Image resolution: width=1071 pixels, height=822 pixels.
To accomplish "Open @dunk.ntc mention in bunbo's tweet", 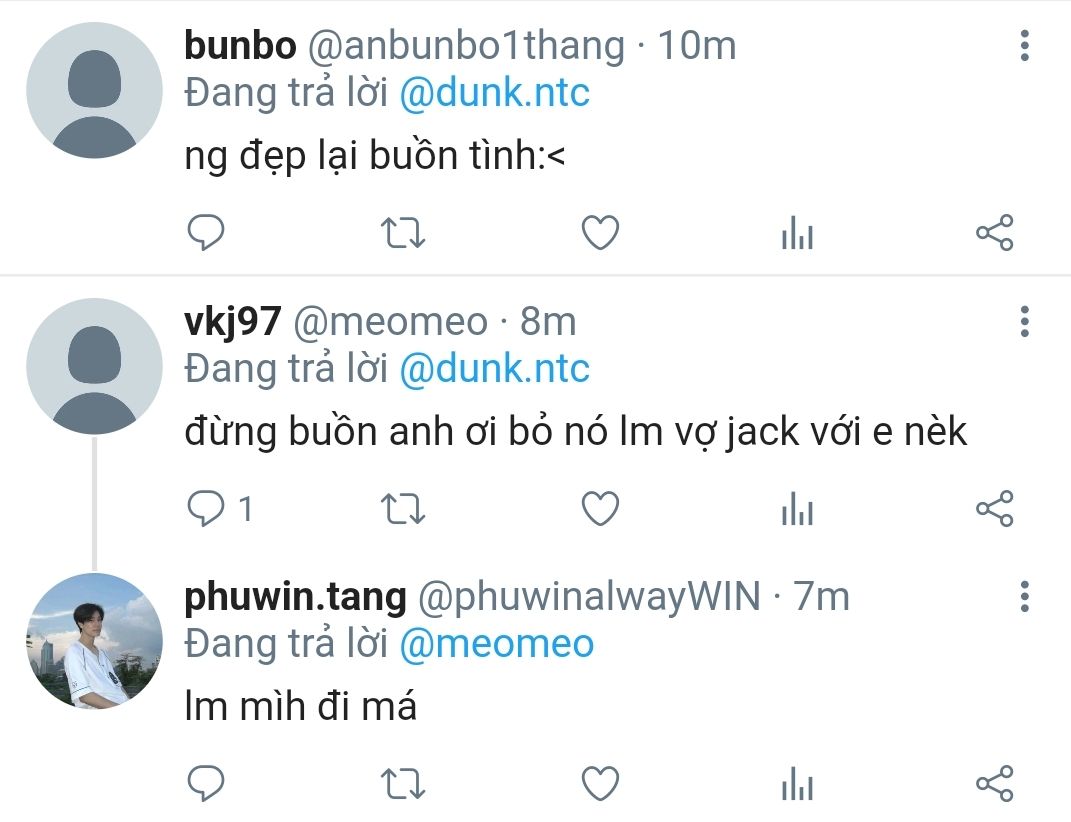I will coord(495,92).
